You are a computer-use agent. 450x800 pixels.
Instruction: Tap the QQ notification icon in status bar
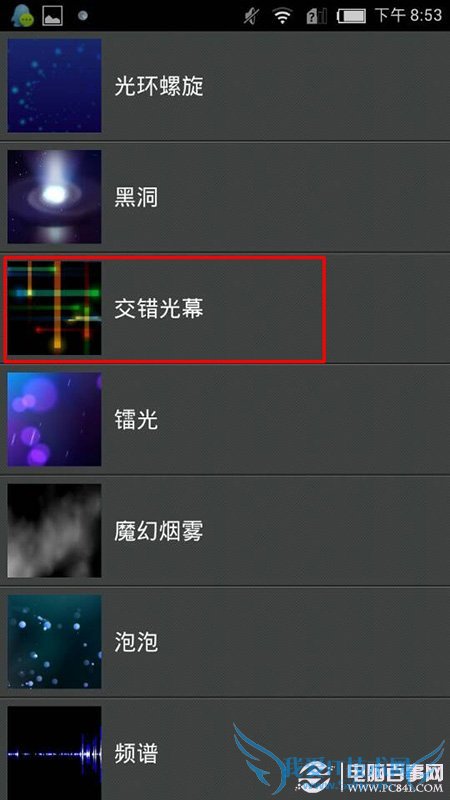point(22,15)
